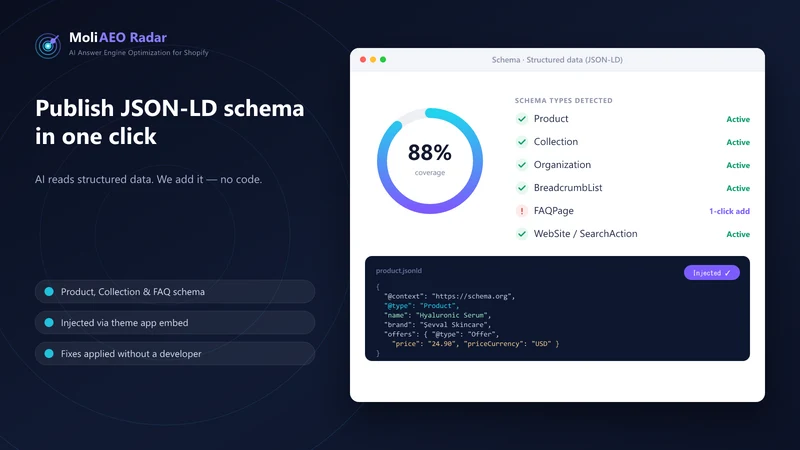
Task: Click the offers @type Offer code line
Action: click(441, 334)
